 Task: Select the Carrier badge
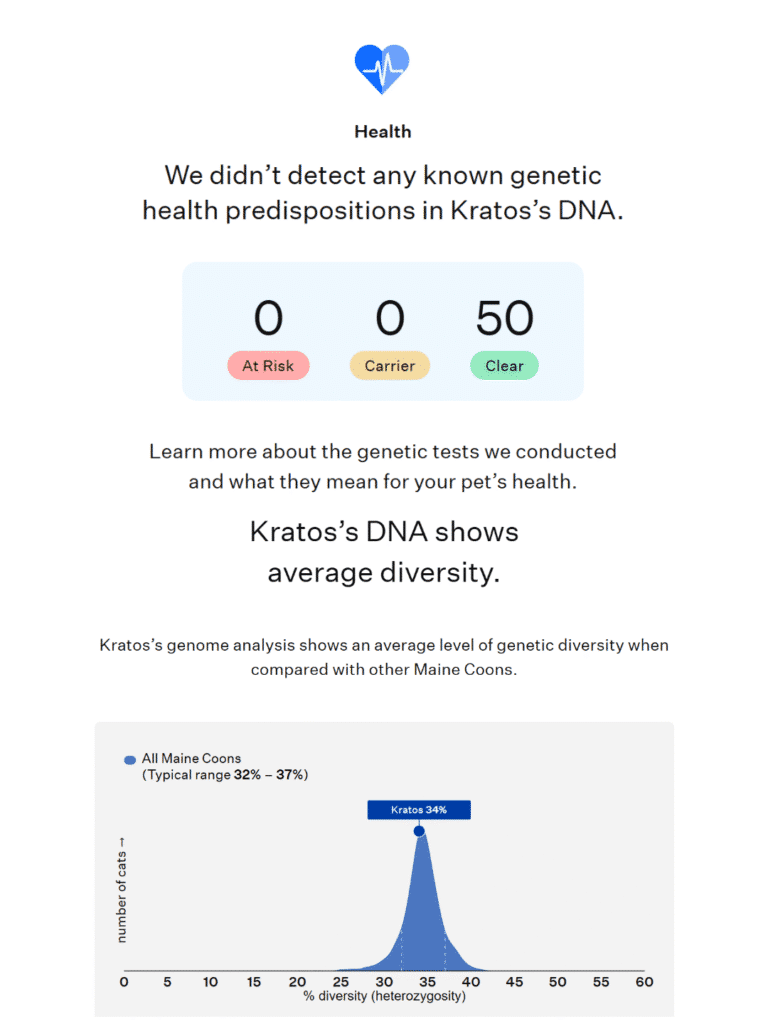pos(390,366)
